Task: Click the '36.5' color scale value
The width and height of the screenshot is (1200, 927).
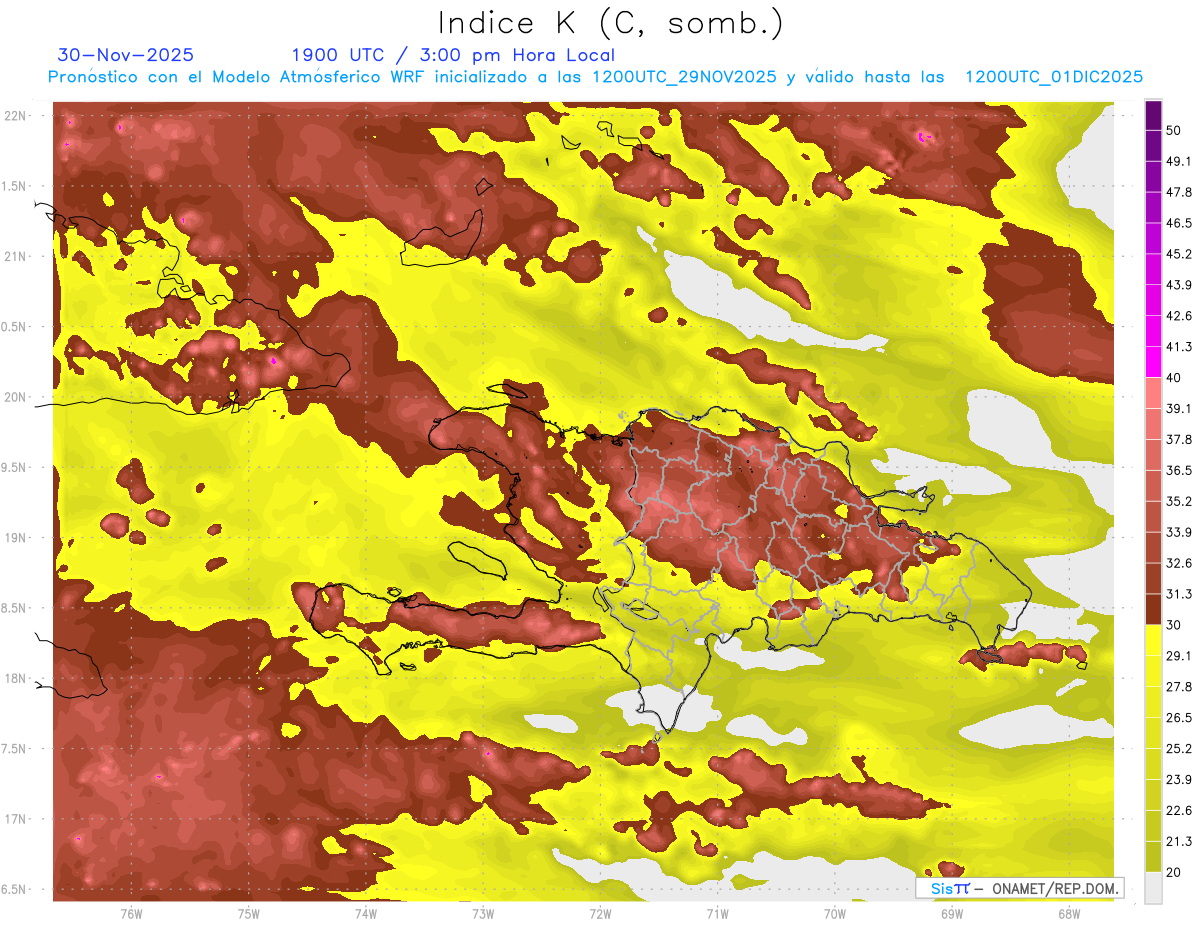Action: pos(1179,470)
